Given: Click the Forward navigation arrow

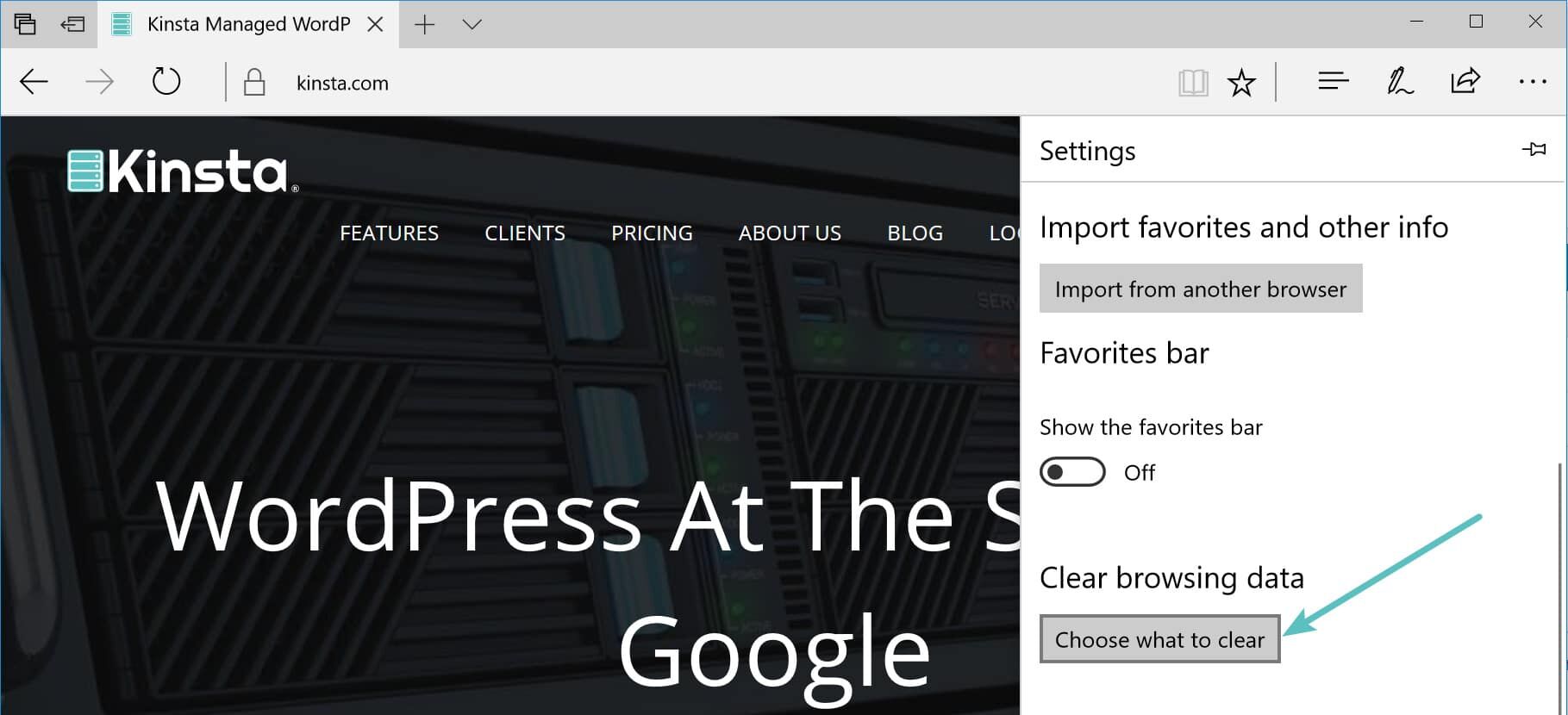Looking at the screenshot, I should (x=100, y=83).
